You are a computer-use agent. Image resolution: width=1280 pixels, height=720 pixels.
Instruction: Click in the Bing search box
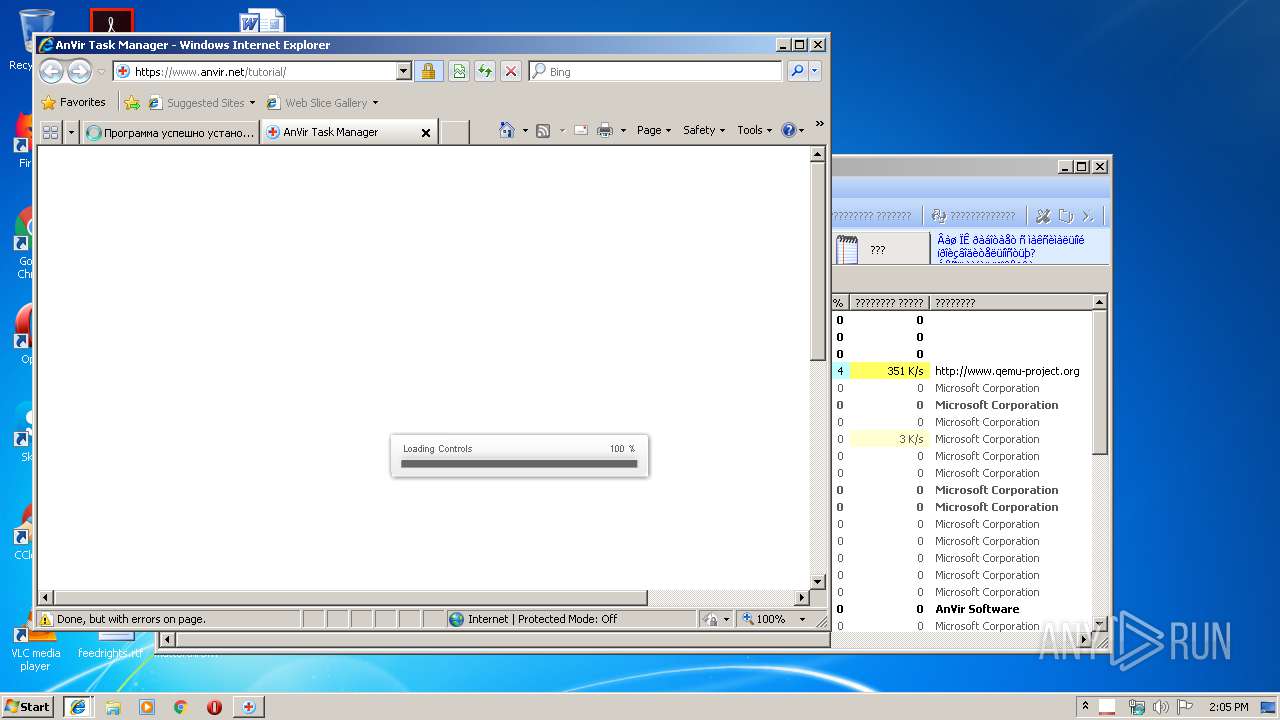coord(656,71)
